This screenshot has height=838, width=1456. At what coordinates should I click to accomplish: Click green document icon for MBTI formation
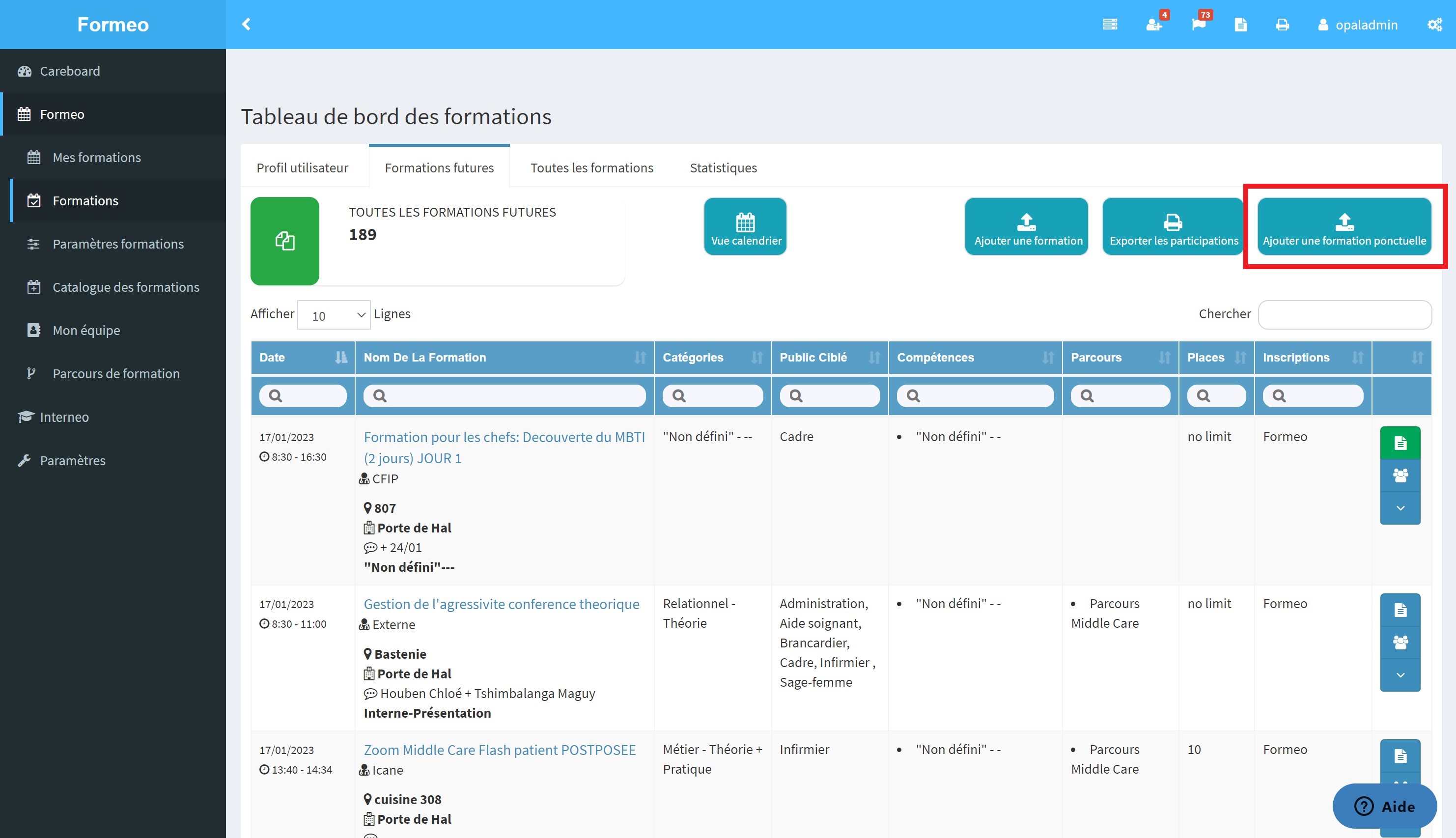pos(1400,443)
